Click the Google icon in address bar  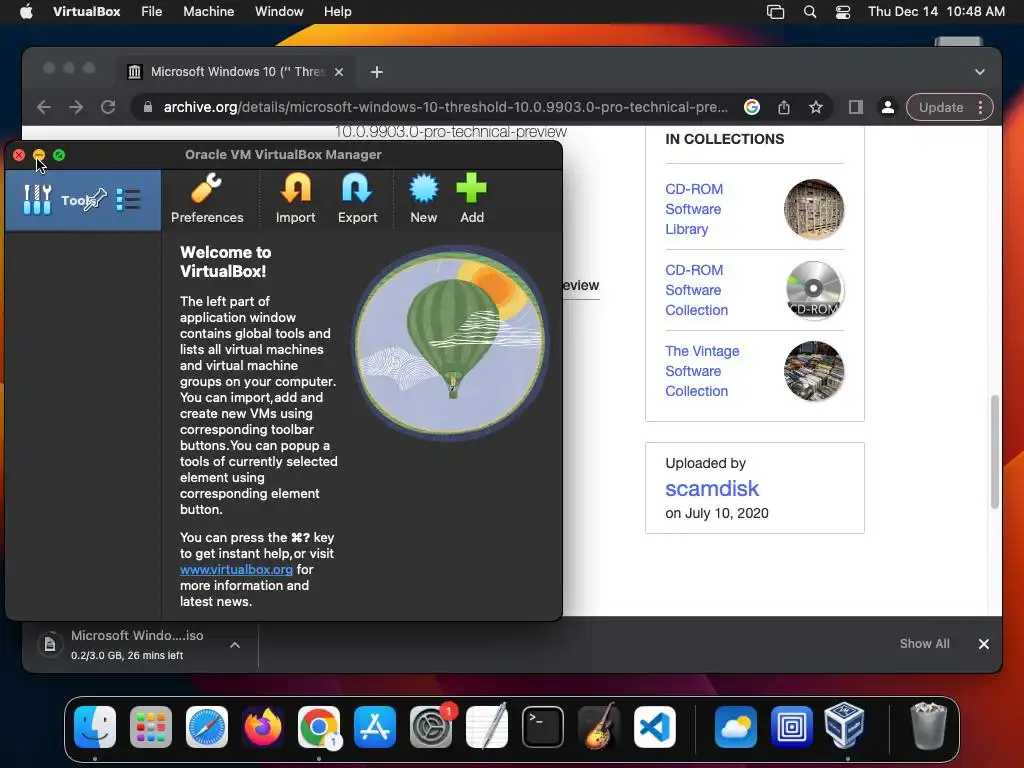point(752,107)
